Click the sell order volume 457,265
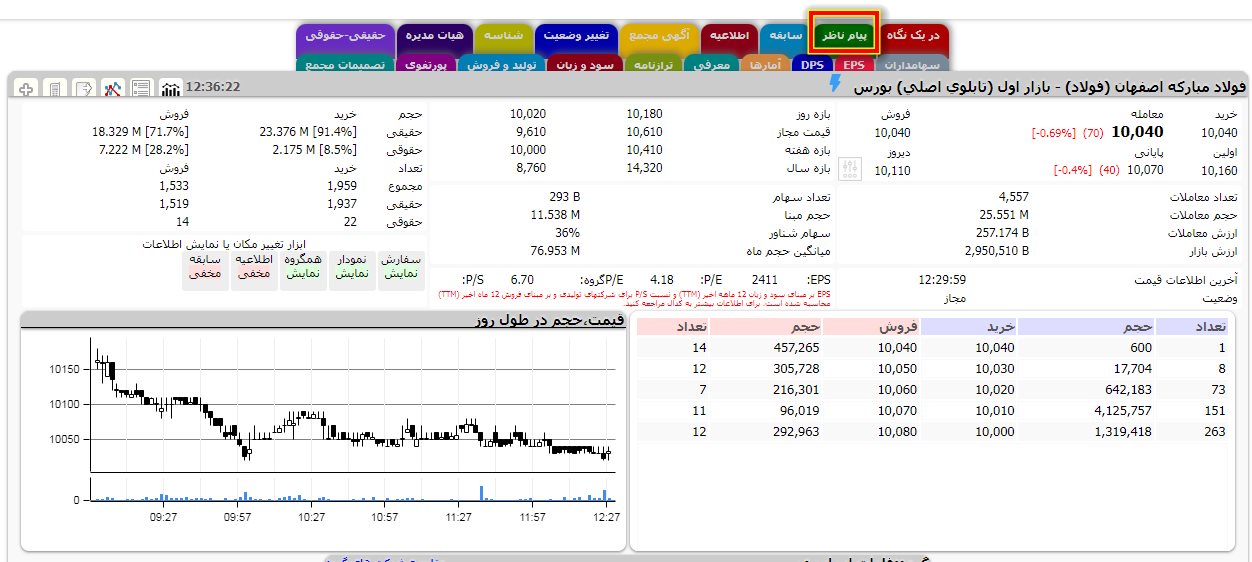Screen dimensions: 1252x562 click(x=796, y=348)
